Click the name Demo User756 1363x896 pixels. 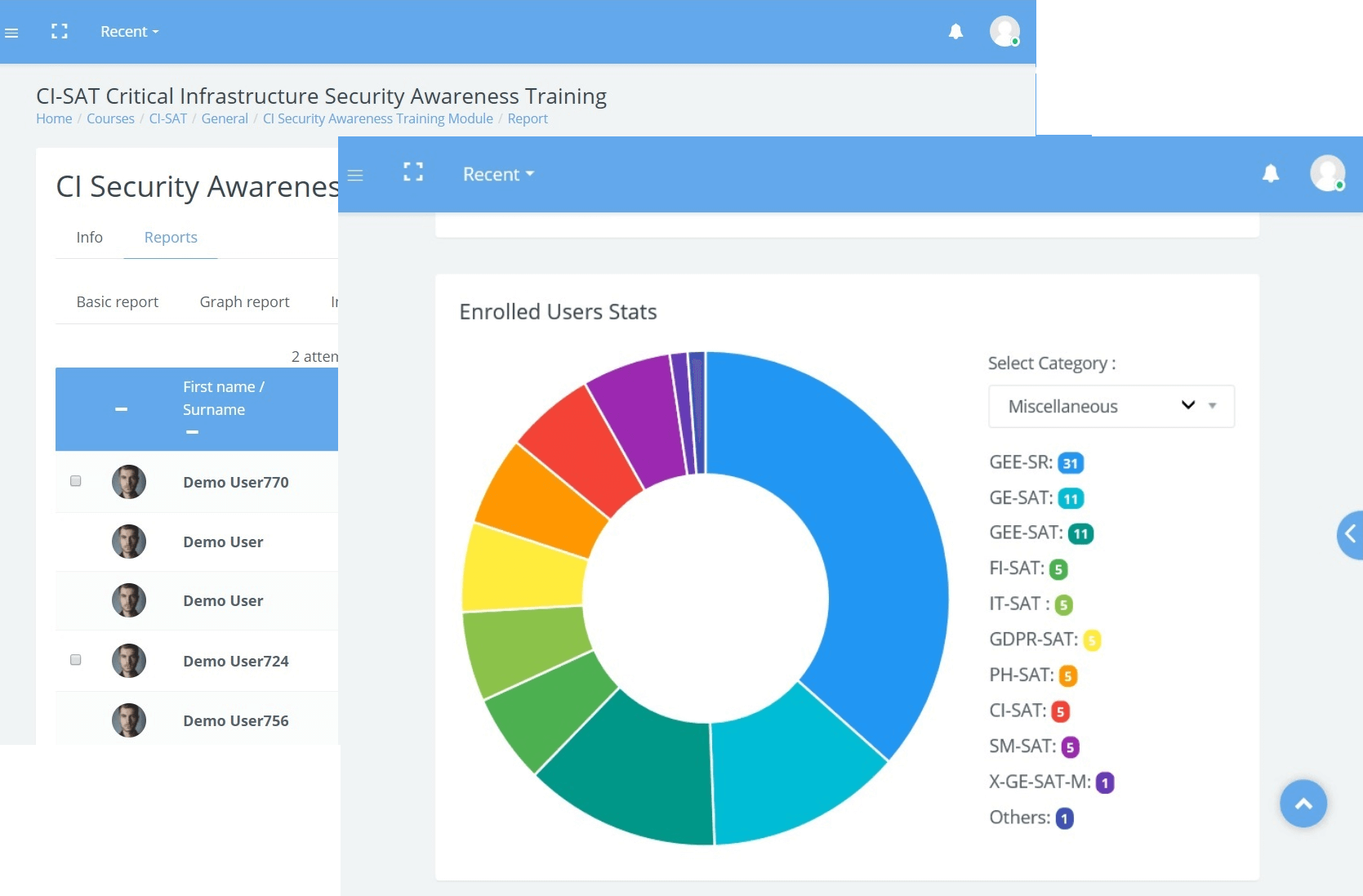coord(236,721)
